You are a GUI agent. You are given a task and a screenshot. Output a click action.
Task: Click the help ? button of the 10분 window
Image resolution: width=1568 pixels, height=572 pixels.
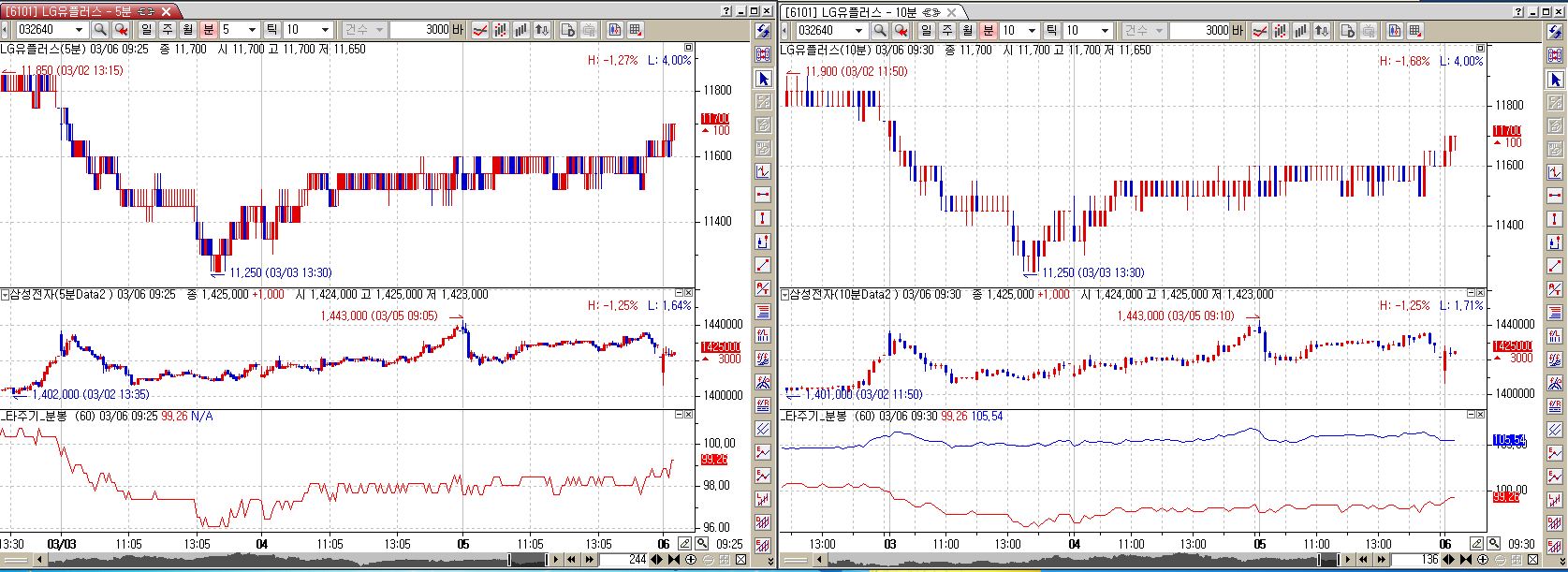(x=1517, y=11)
